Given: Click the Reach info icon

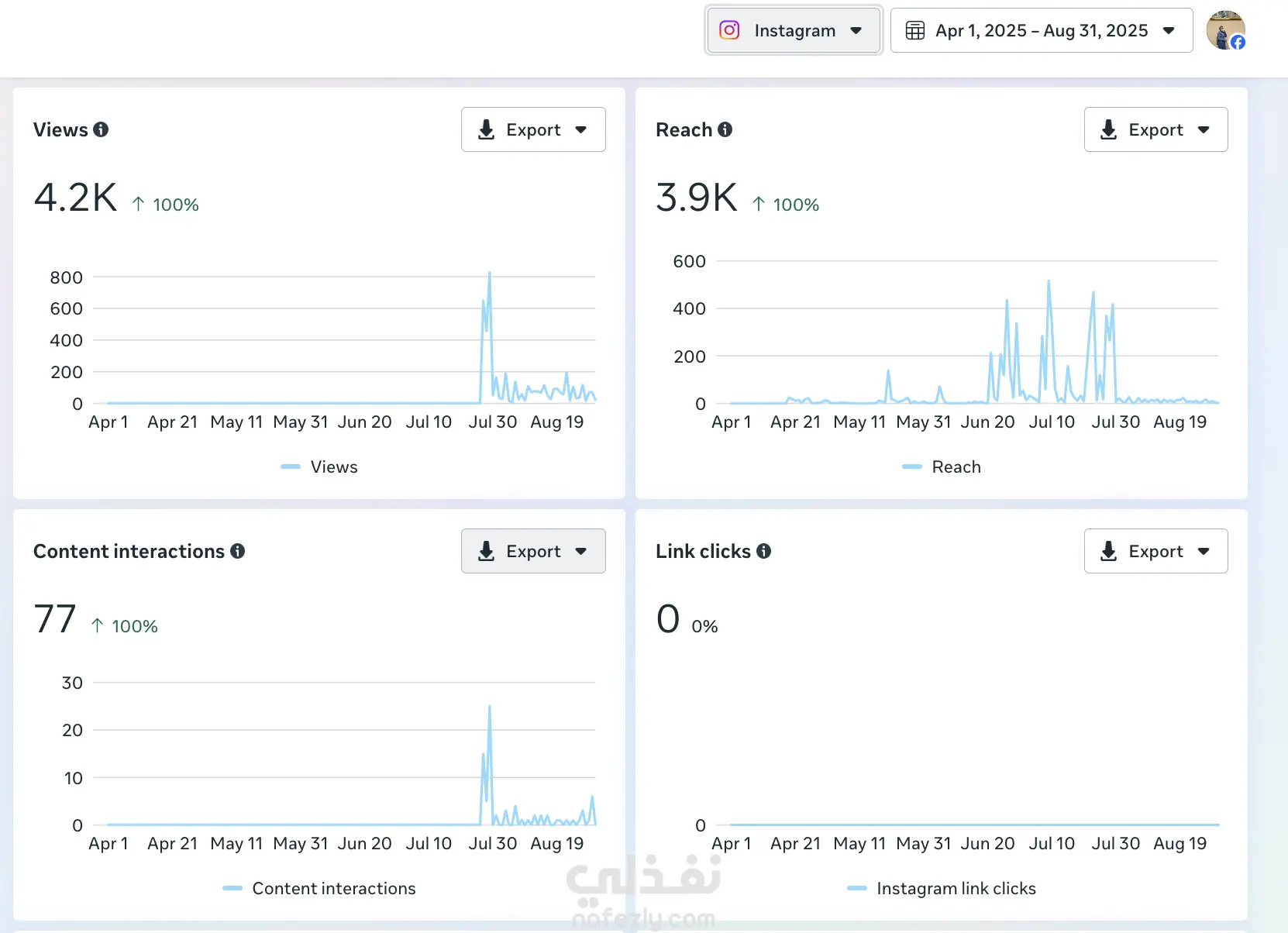Looking at the screenshot, I should pyautogui.click(x=725, y=129).
